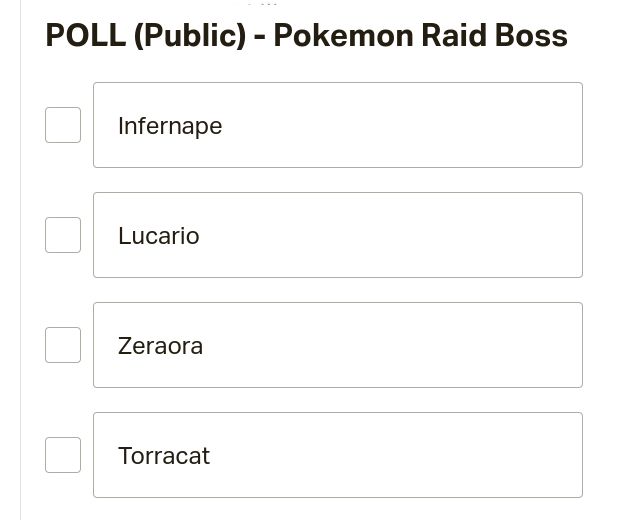The height and width of the screenshot is (520, 640).
Task: Focus the text field containing Lucario
Action: [x=338, y=235]
